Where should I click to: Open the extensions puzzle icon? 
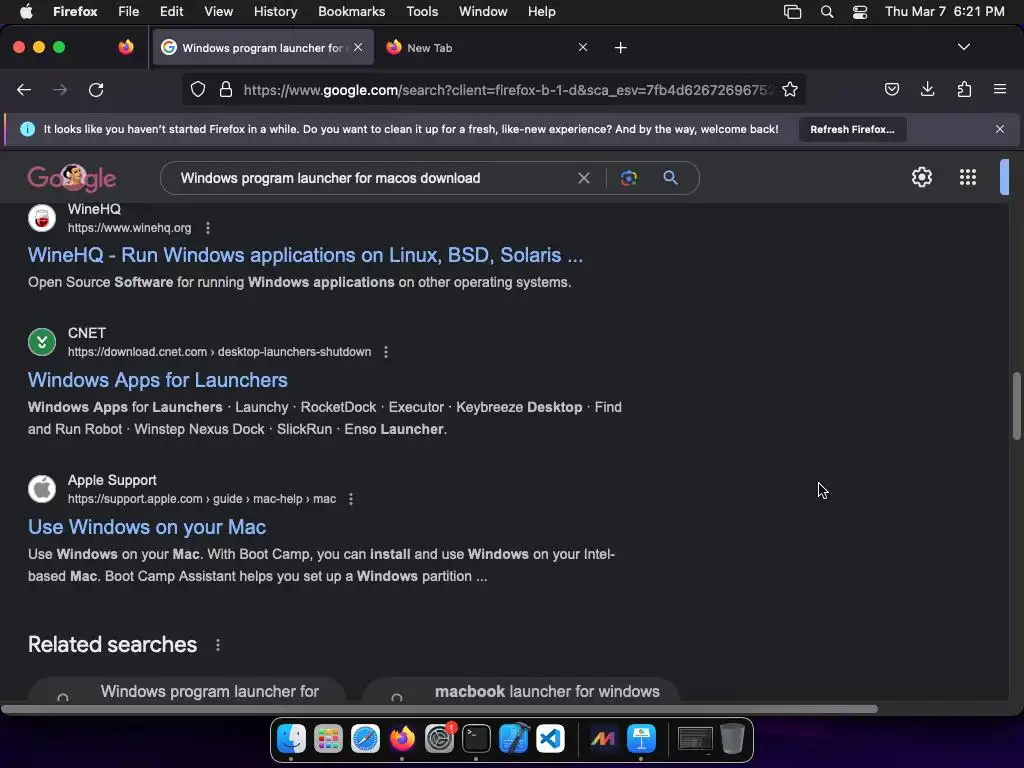(x=964, y=89)
